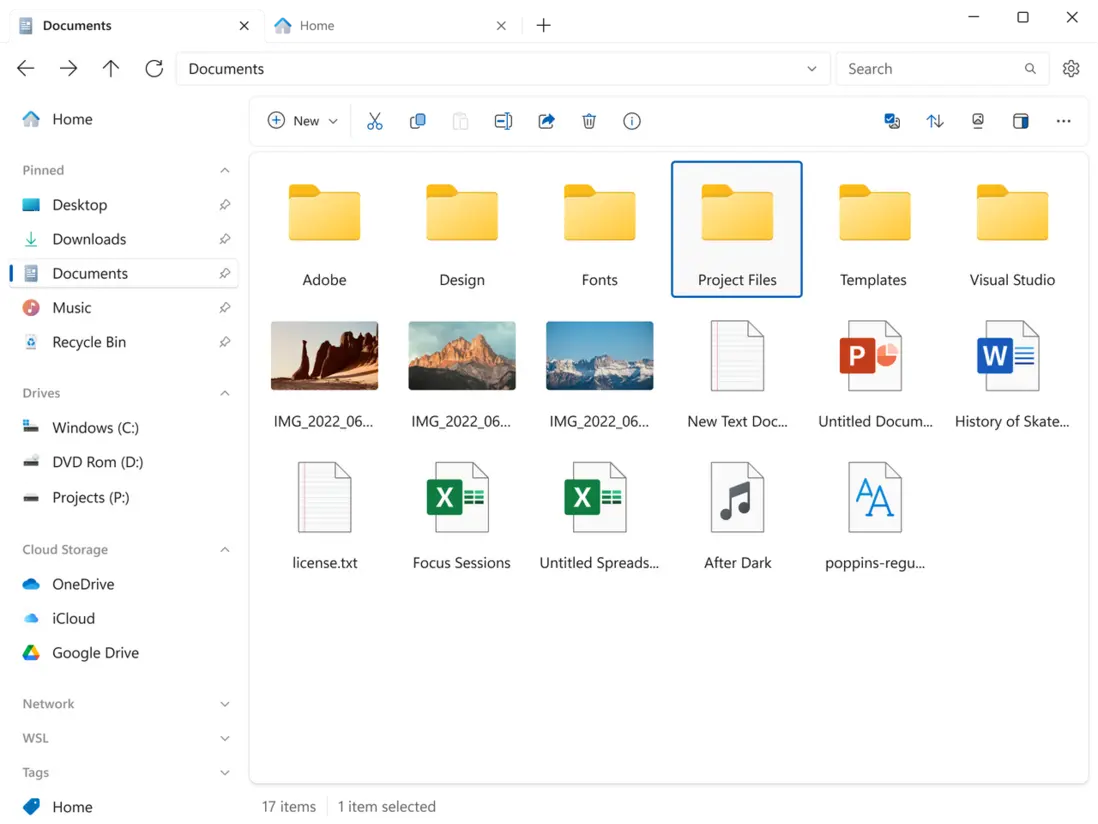The width and height of the screenshot is (1098, 824).
Task: Refresh the current folder
Action: point(154,69)
